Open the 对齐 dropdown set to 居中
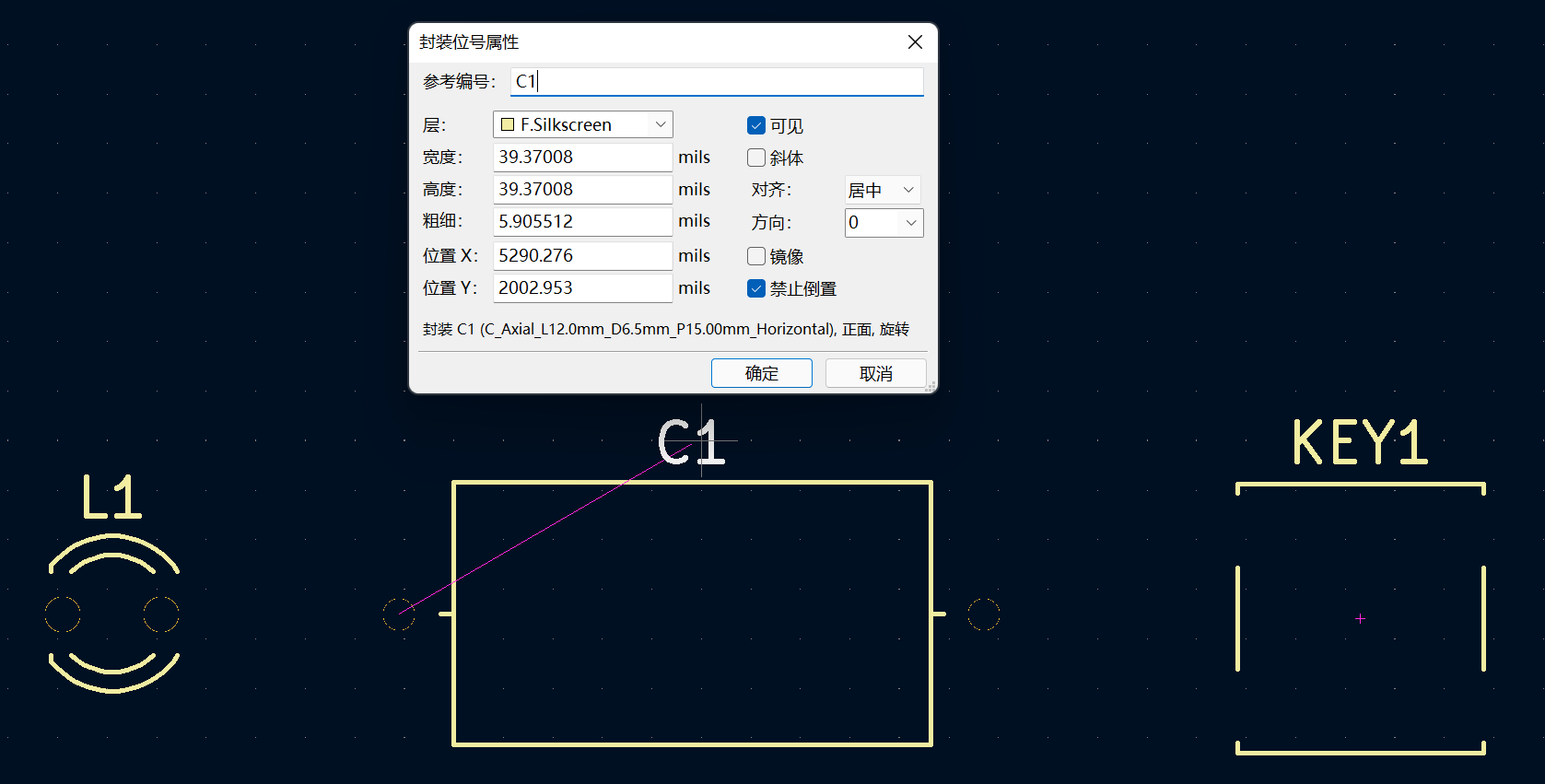1545x784 pixels. (x=883, y=190)
